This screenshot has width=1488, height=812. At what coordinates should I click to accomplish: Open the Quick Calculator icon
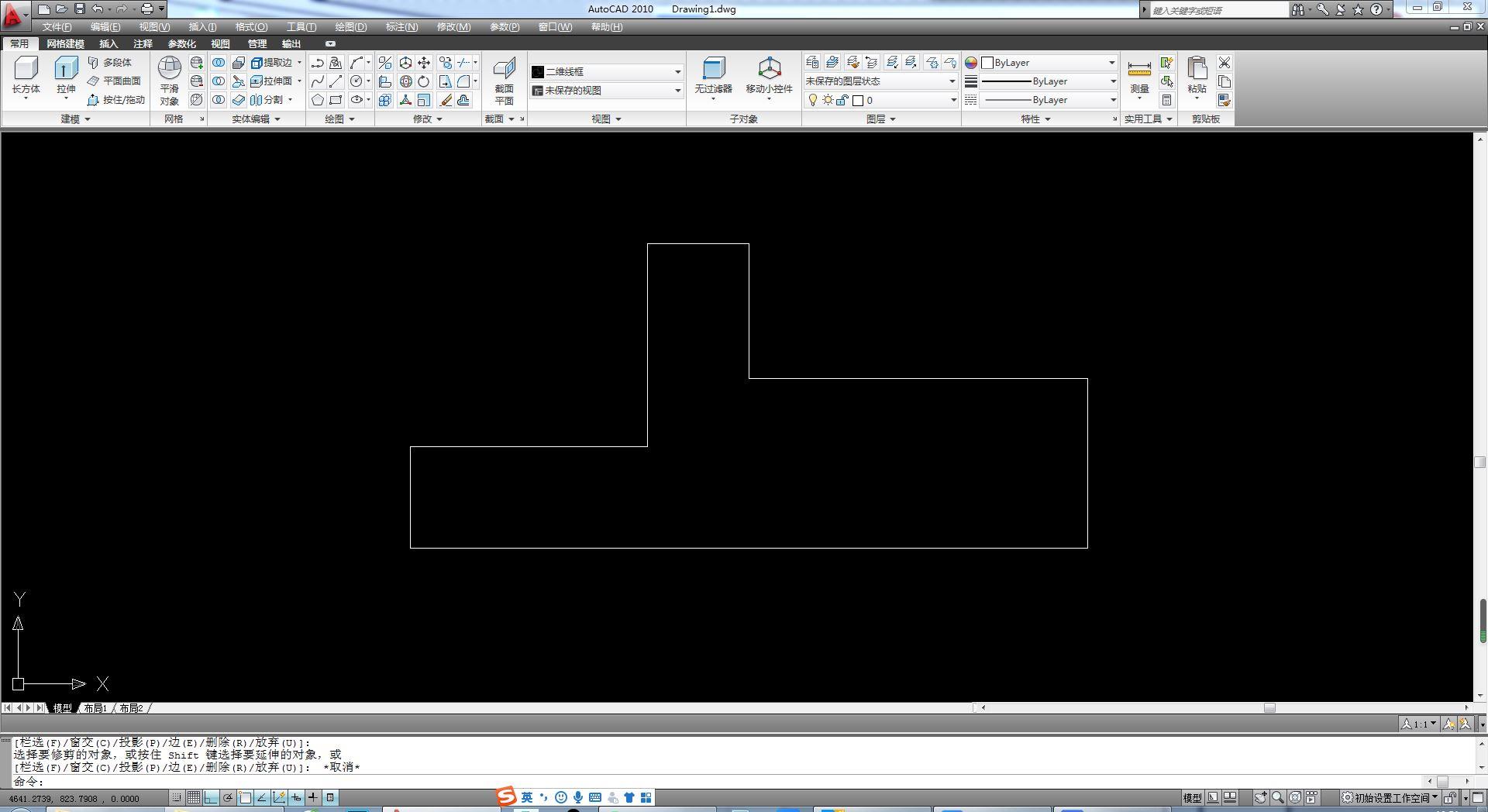coord(1166,100)
